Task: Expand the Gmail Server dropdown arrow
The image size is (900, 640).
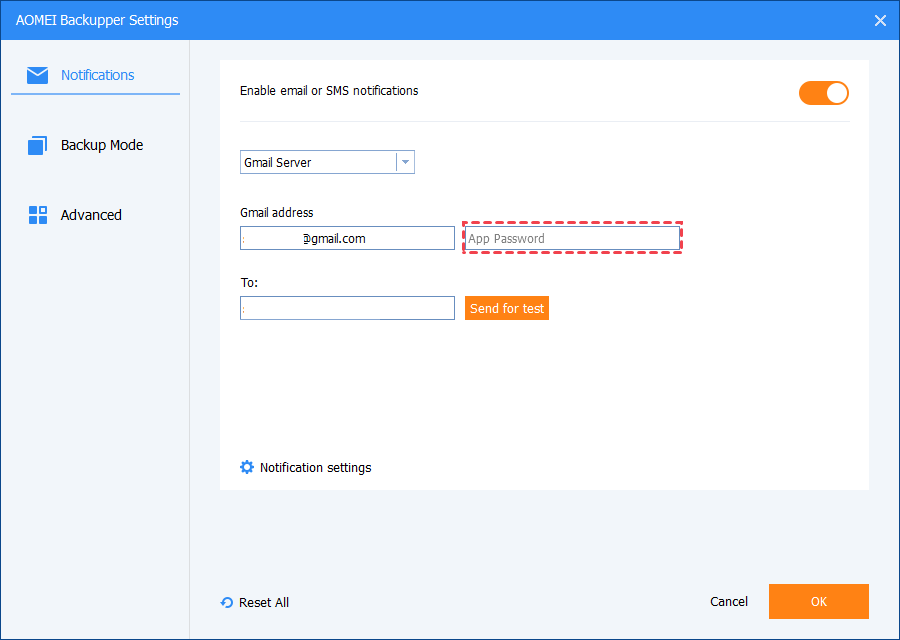Action: click(x=405, y=162)
